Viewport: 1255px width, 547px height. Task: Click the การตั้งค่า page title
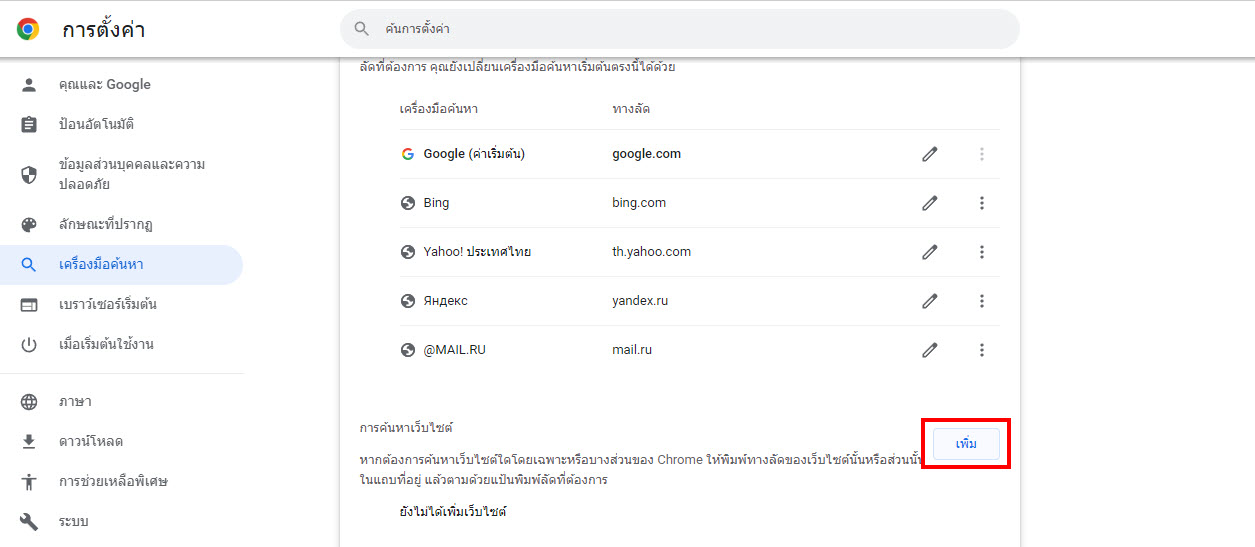(104, 30)
